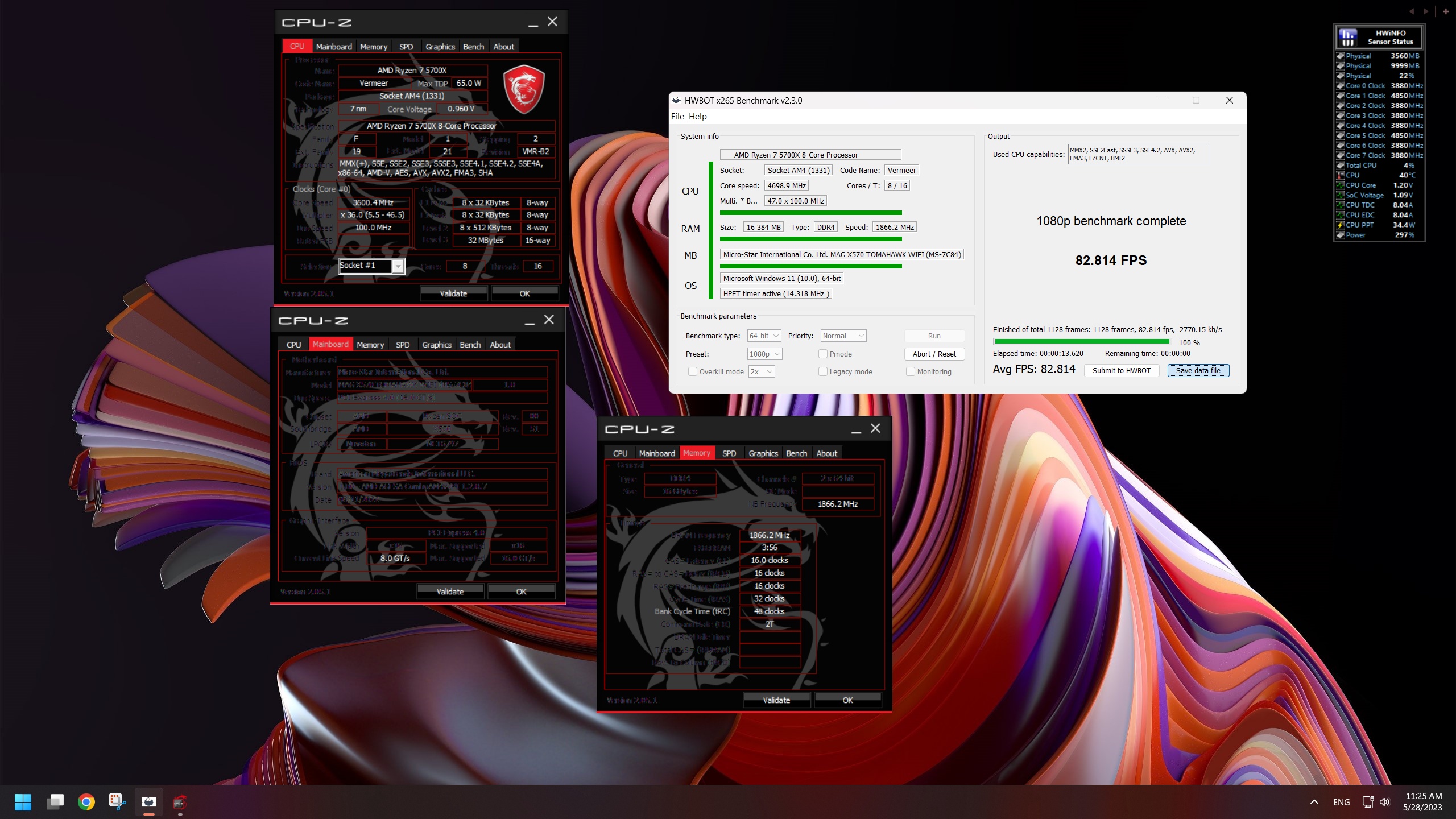Click the 82.814 FPS result text

1111,260
